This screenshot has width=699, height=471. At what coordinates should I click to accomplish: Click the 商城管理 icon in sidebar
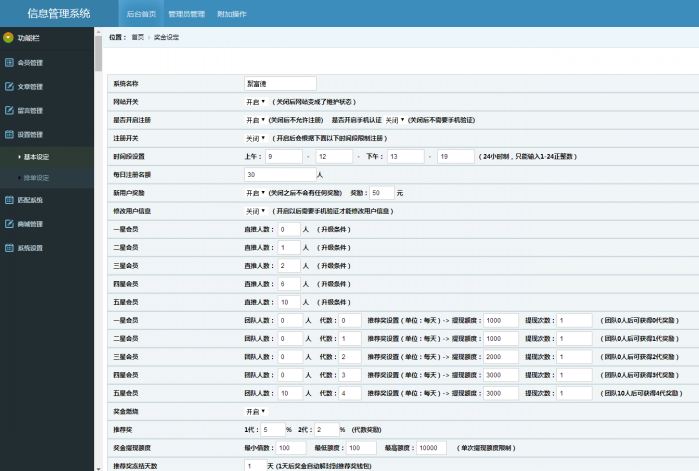click(x=9, y=224)
